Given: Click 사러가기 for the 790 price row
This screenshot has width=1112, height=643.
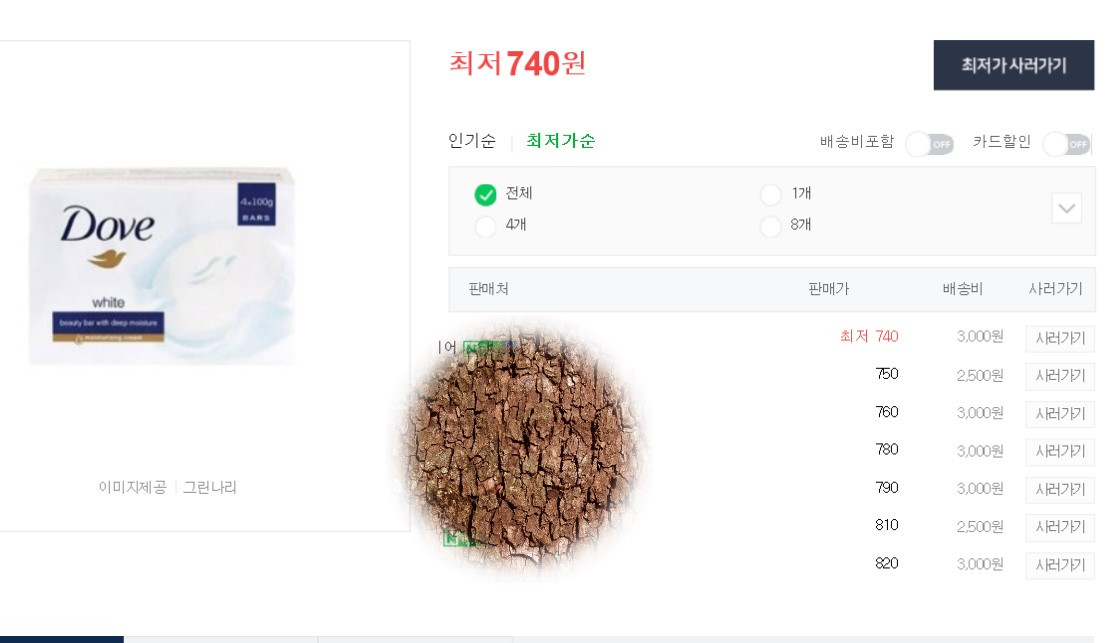Looking at the screenshot, I should (x=1060, y=489).
